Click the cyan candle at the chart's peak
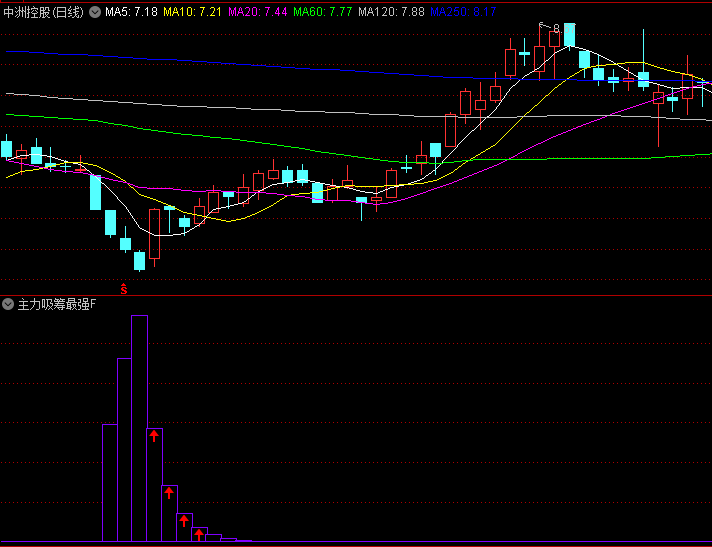This screenshot has height=547, width=712. point(569,35)
